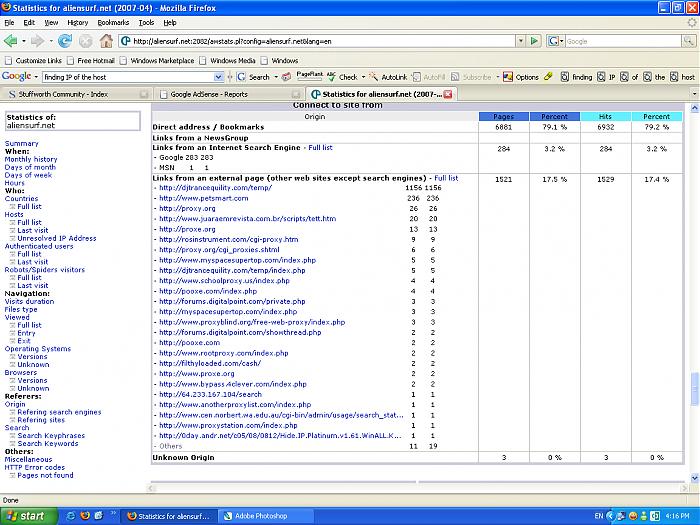Go to Home page icon

[106, 41]
